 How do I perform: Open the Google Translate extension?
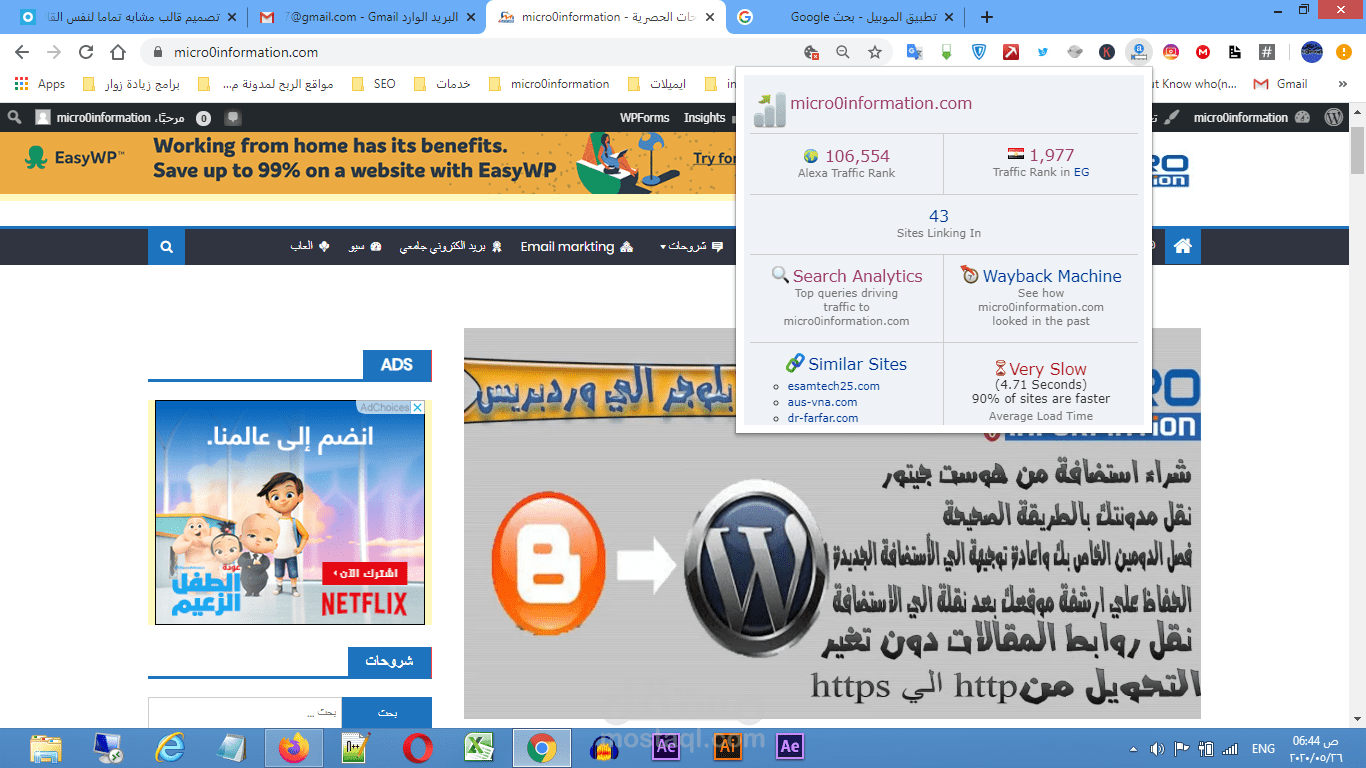914,52
